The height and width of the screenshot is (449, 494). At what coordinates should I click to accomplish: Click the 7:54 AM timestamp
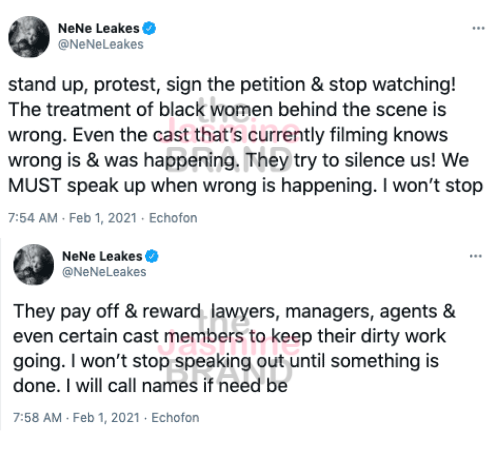(33, 218)
